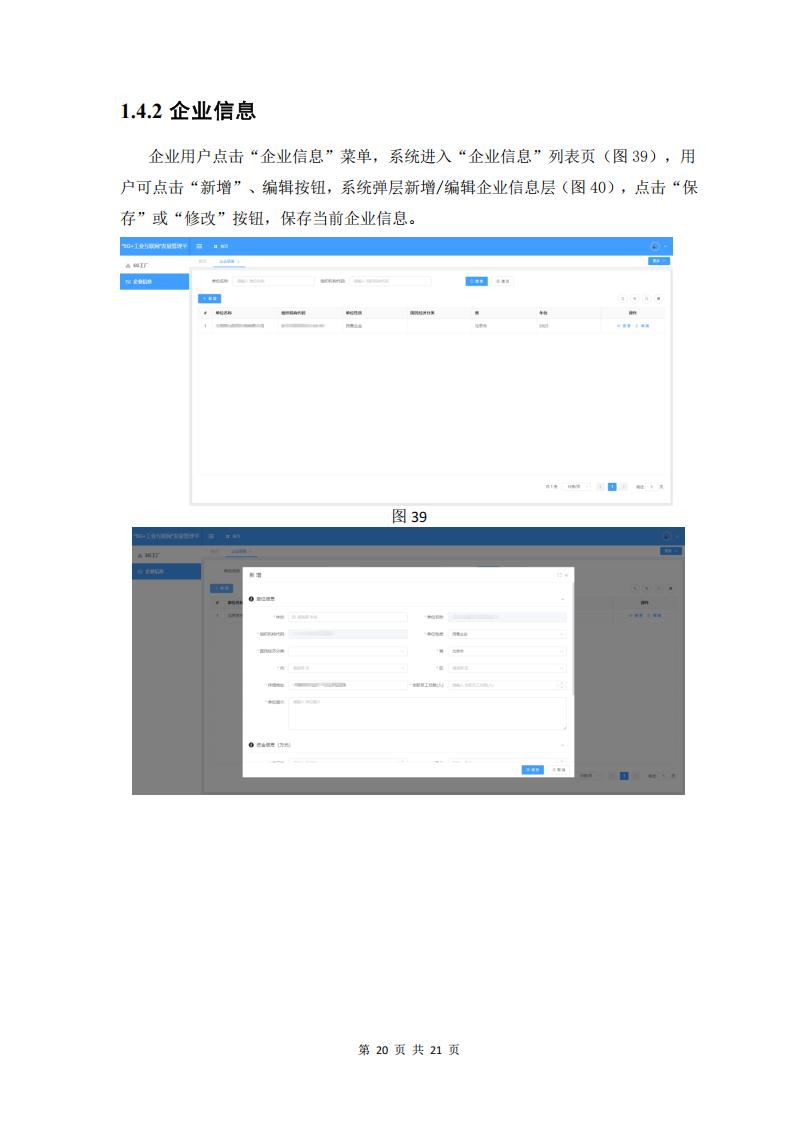This screenshot has height=1123, width=794.
Task: Click the dimmed user avatar behind the 新增 dialog
Action: tap(667, 536)
